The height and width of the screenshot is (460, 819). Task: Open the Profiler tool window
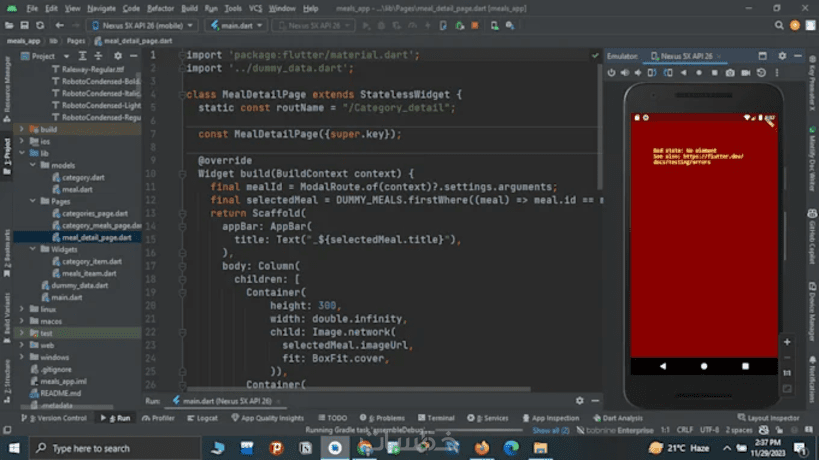158,418
